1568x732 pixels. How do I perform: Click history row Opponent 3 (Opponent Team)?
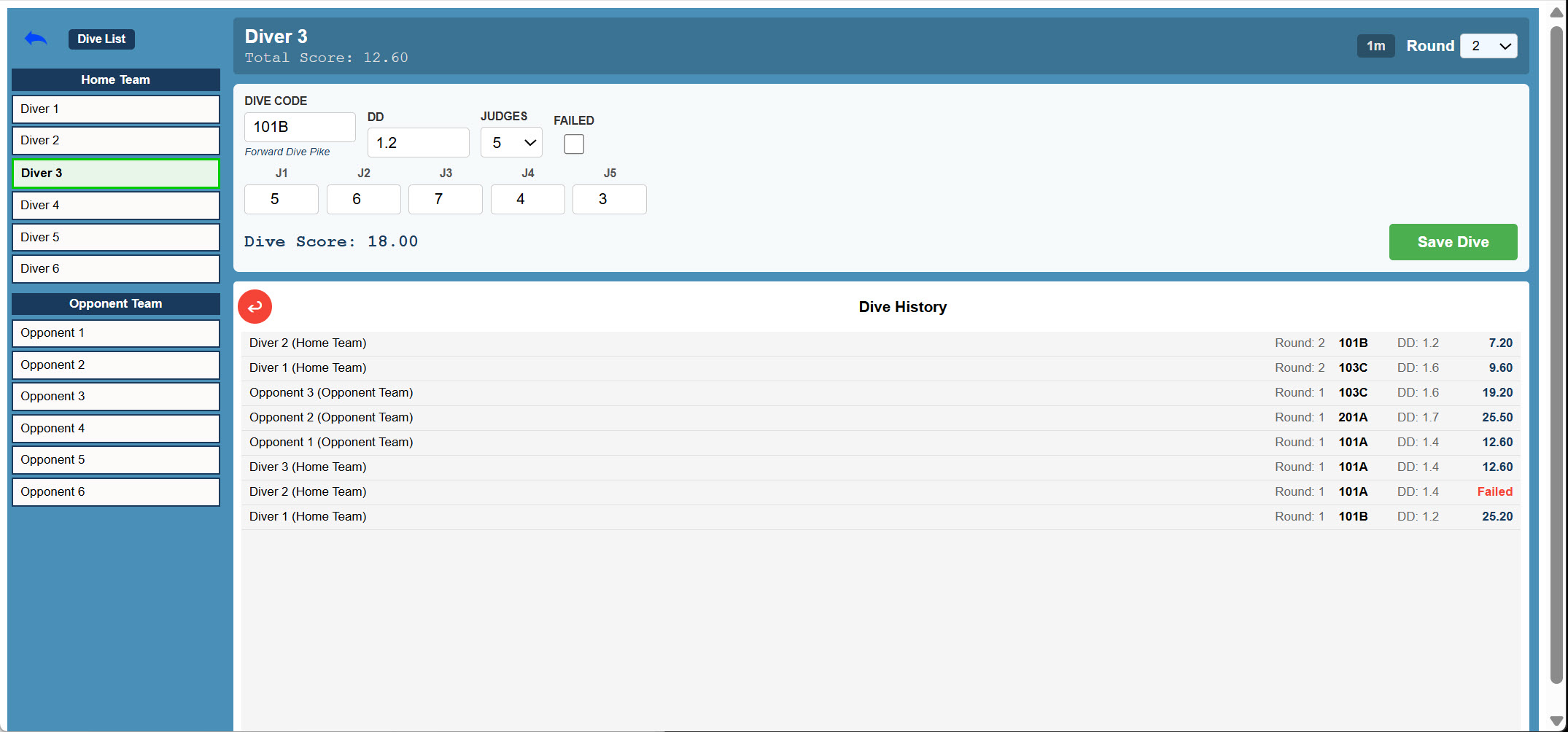(881, 393)
